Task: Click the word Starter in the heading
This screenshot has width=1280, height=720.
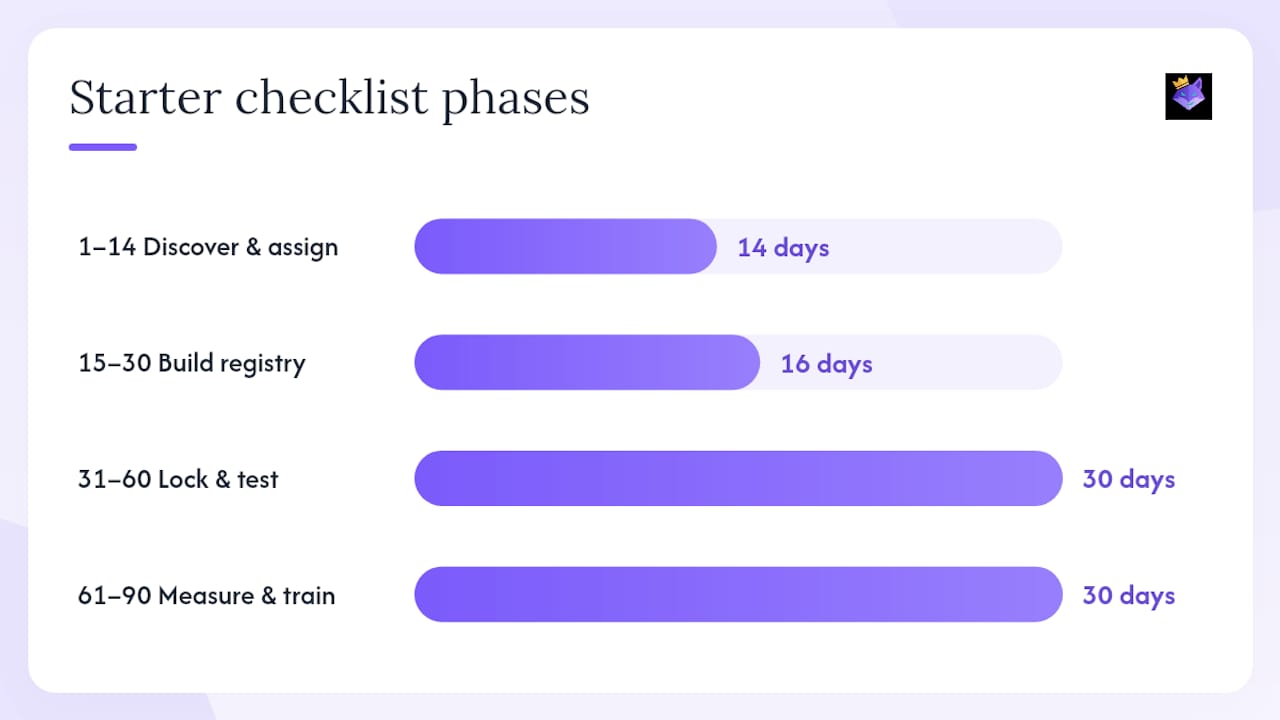Action: 145,98
